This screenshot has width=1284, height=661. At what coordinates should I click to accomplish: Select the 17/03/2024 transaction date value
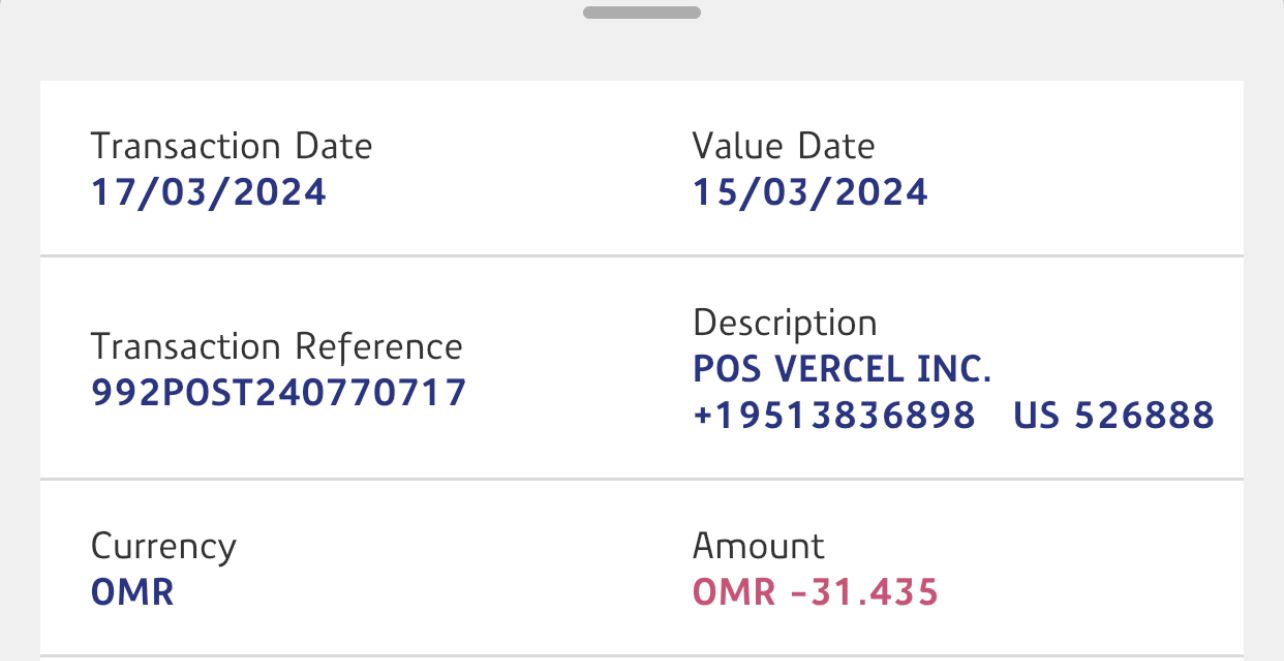click(208, 192)
